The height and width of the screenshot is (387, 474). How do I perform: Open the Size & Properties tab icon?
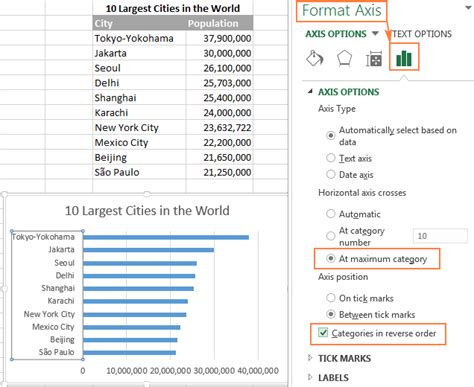click(374, 59)
